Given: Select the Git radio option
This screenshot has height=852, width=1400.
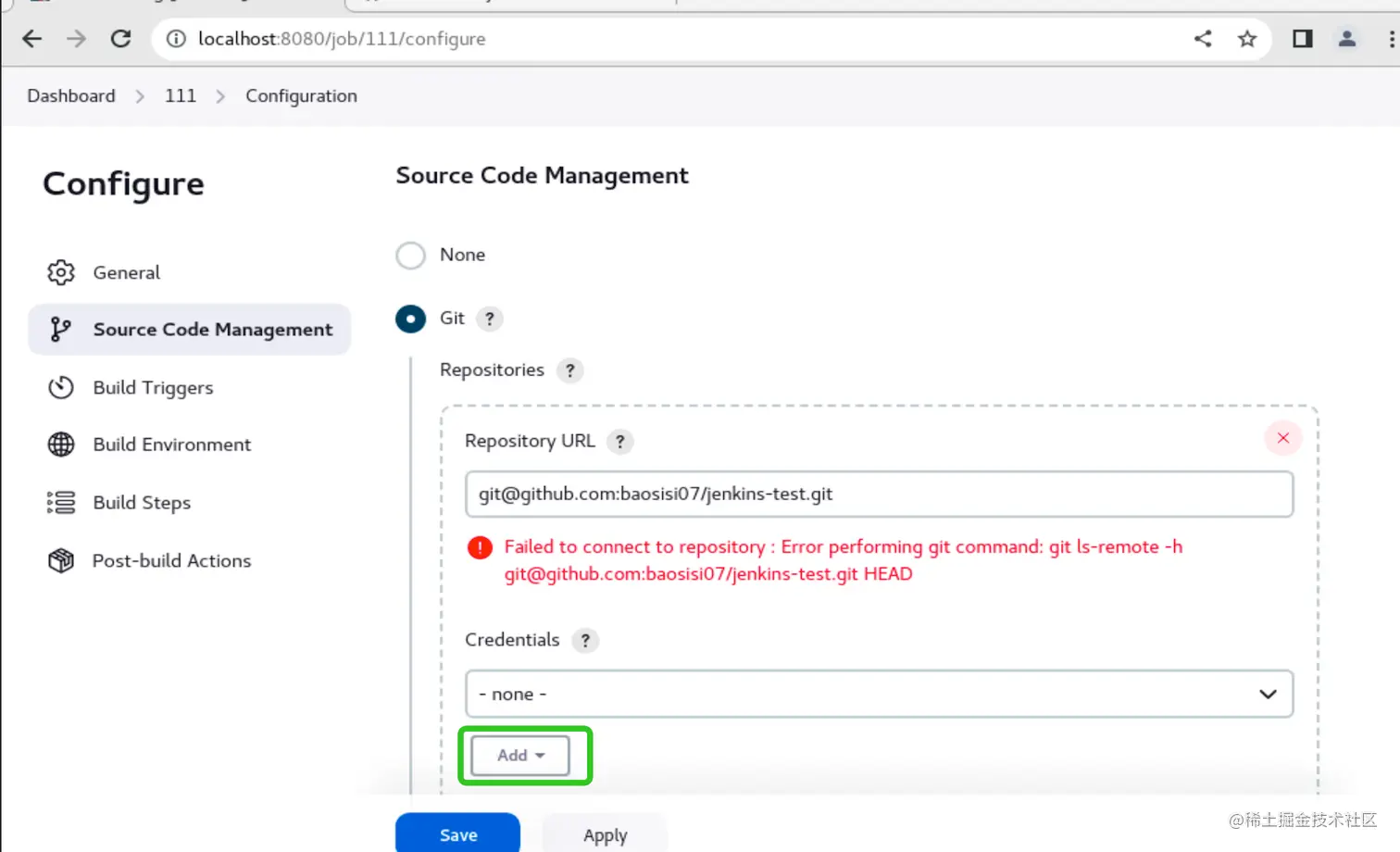Looking at the screenshot, I should pyautogui.click(x=410, y=319).
